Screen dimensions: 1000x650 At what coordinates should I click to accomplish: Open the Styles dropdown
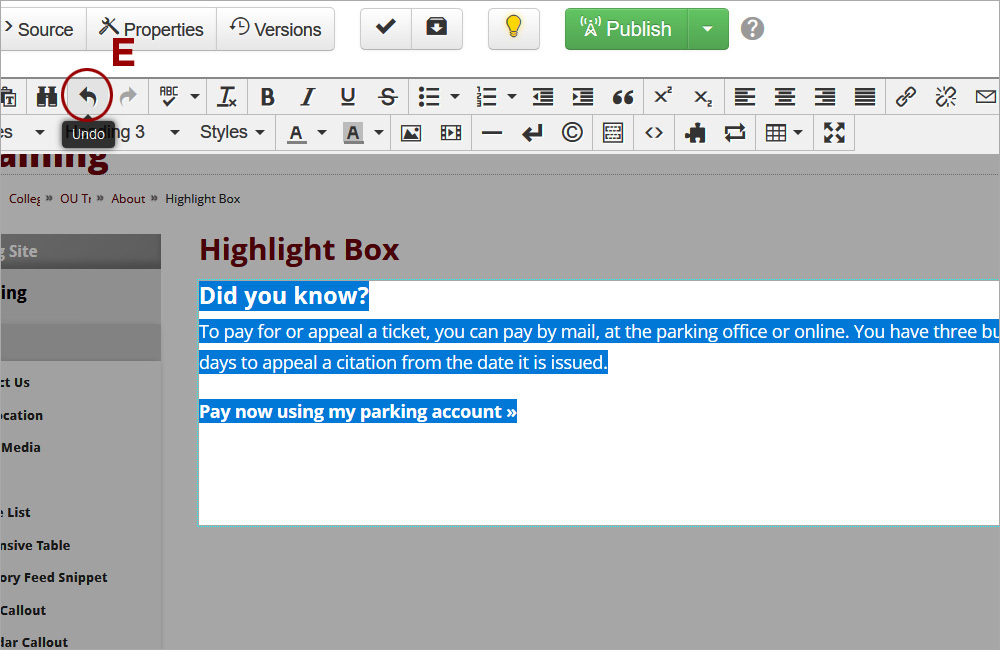pos(232,132)
